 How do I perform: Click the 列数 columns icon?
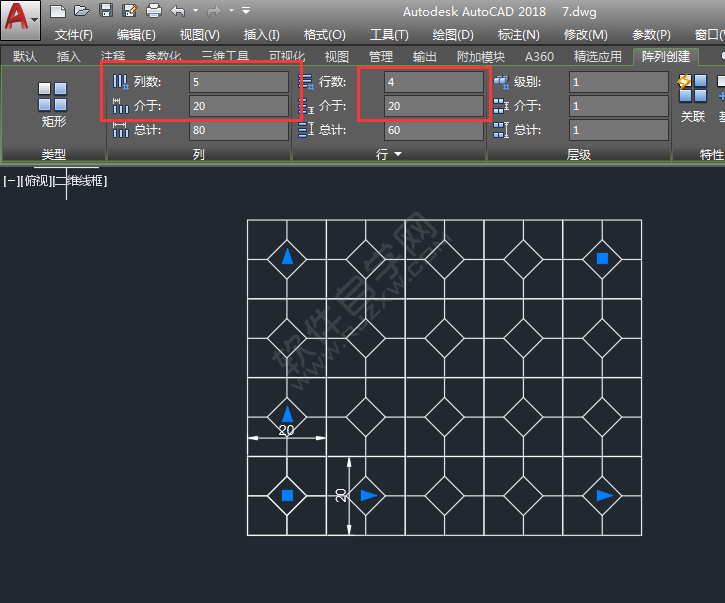(x=121, y=82)
